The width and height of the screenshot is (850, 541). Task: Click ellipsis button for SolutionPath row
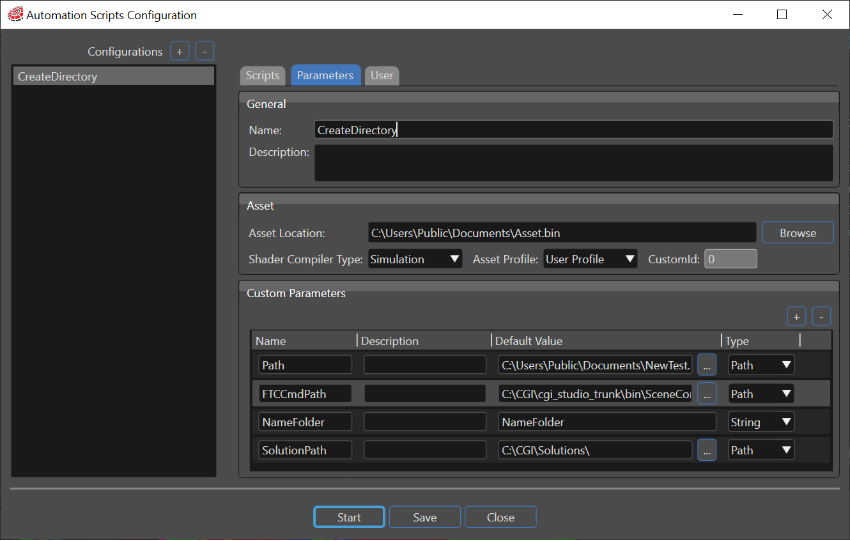[707, 450]
